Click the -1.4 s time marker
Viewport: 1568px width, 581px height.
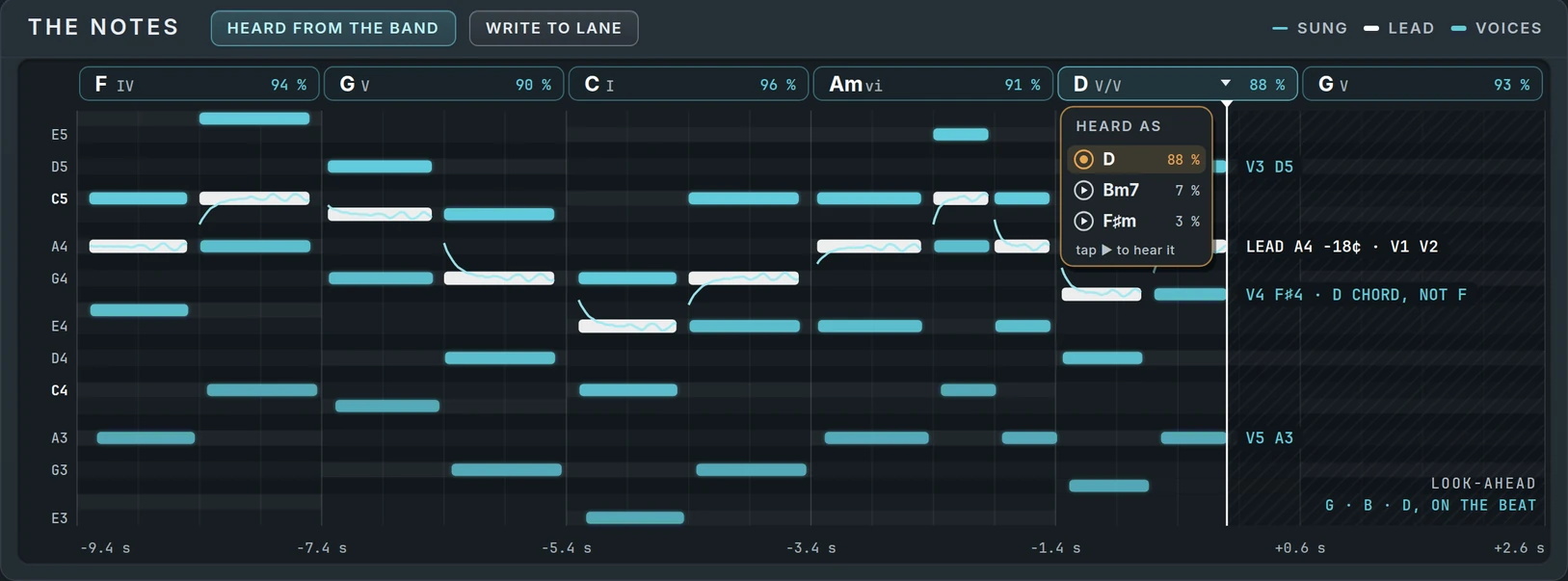(1055, 547)
